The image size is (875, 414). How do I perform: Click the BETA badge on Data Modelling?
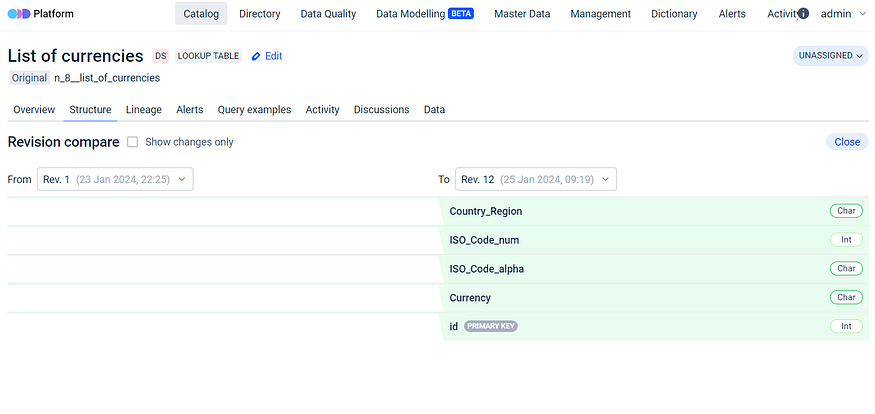[x=461, y=14]
